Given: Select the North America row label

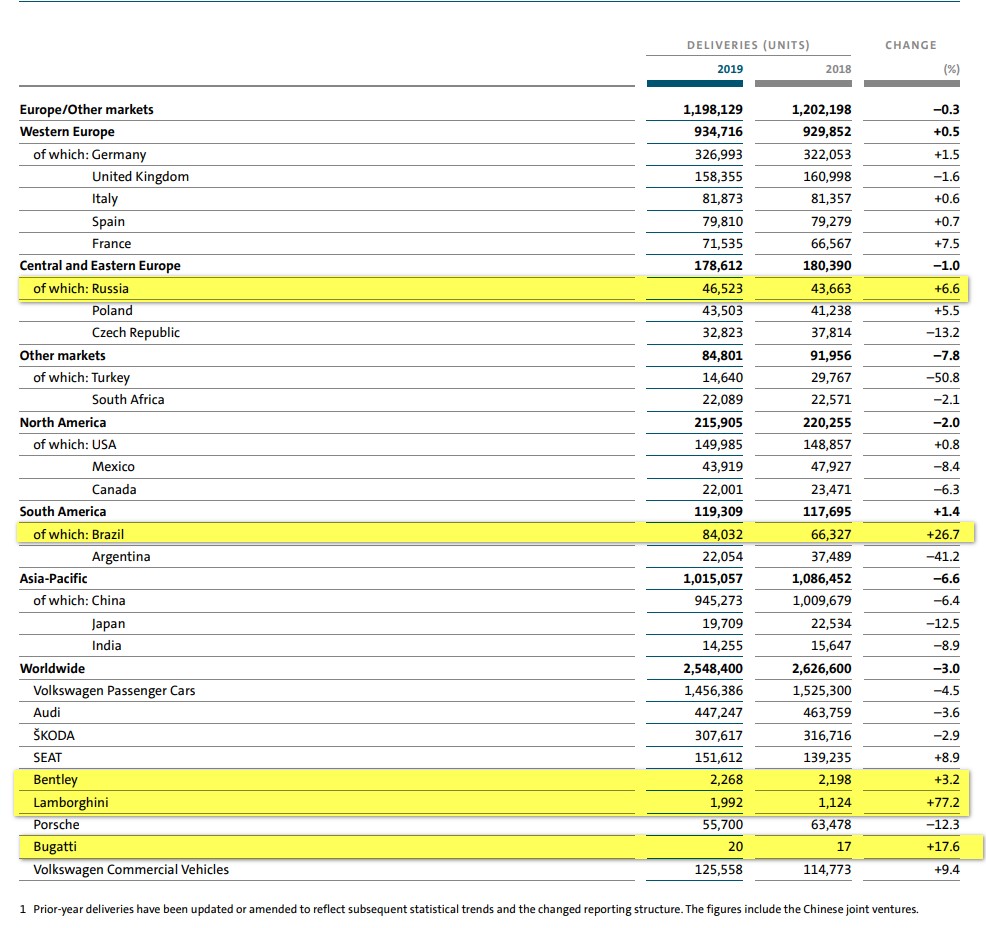Looking at the screenshot, I should pyautogui.click(x=63, y=423).
